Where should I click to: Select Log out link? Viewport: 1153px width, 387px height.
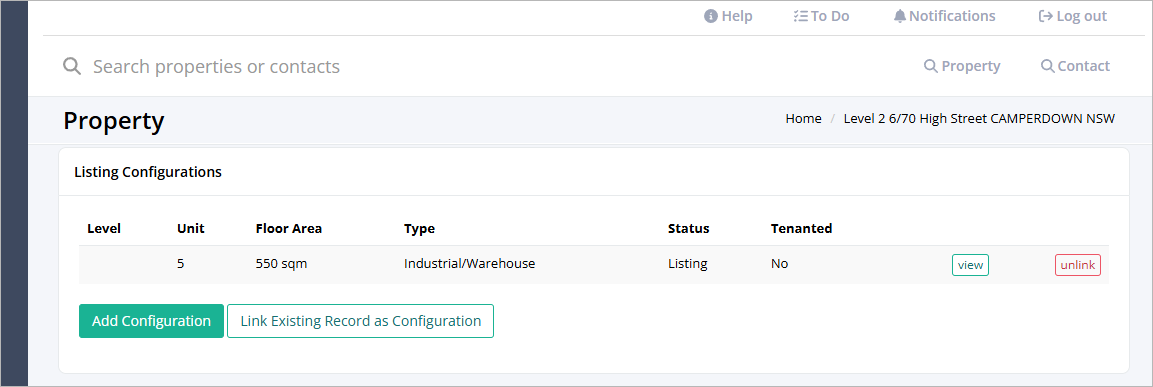click(x=1073, y=16)
